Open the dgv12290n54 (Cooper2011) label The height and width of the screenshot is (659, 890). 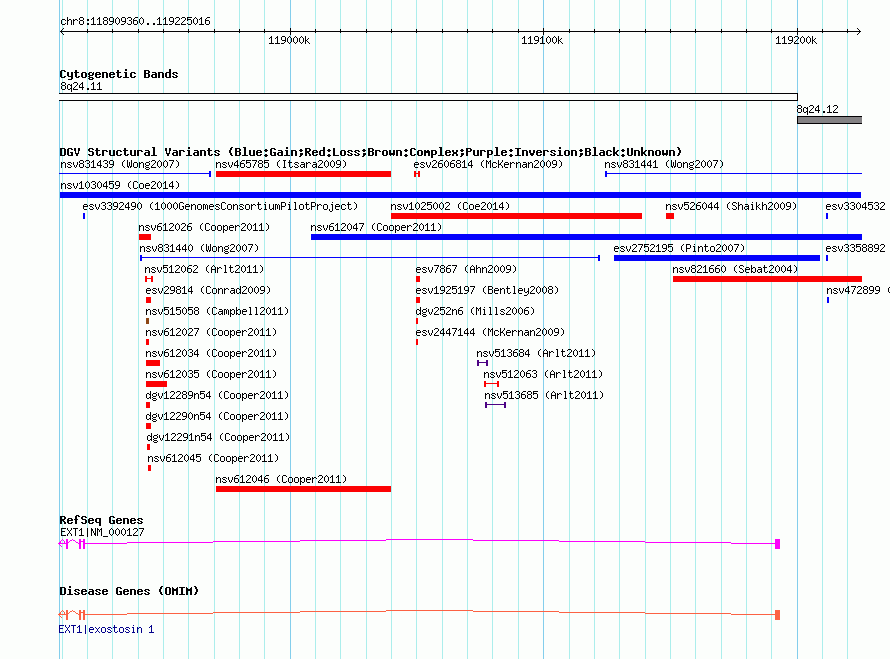217,416
